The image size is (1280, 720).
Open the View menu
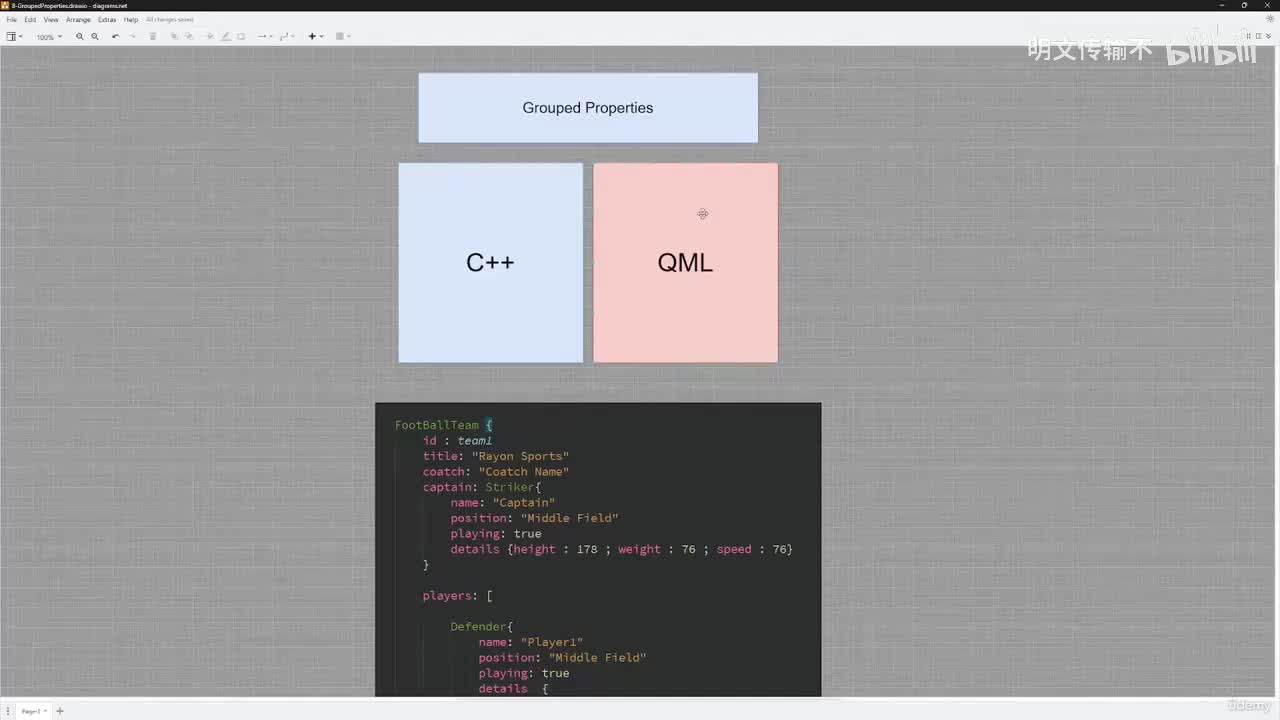51,20
